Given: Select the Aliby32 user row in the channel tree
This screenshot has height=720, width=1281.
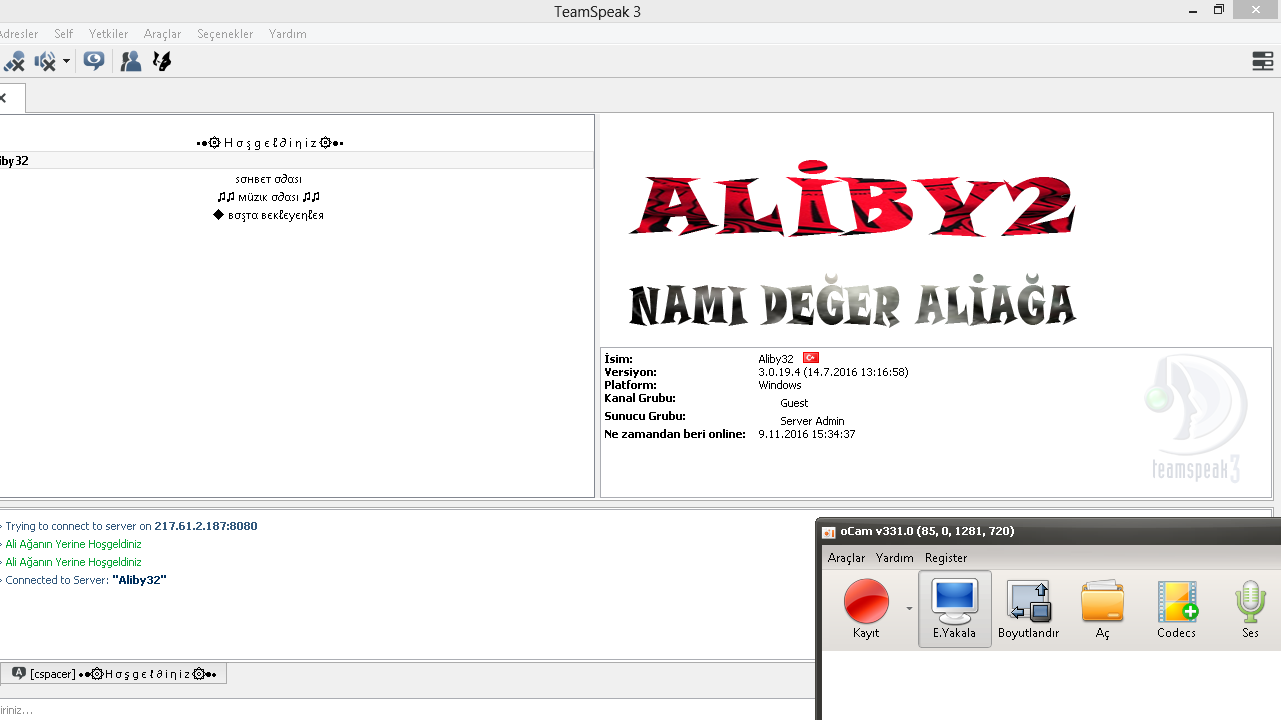Looking at the screenshot, I should click(297, 160).
